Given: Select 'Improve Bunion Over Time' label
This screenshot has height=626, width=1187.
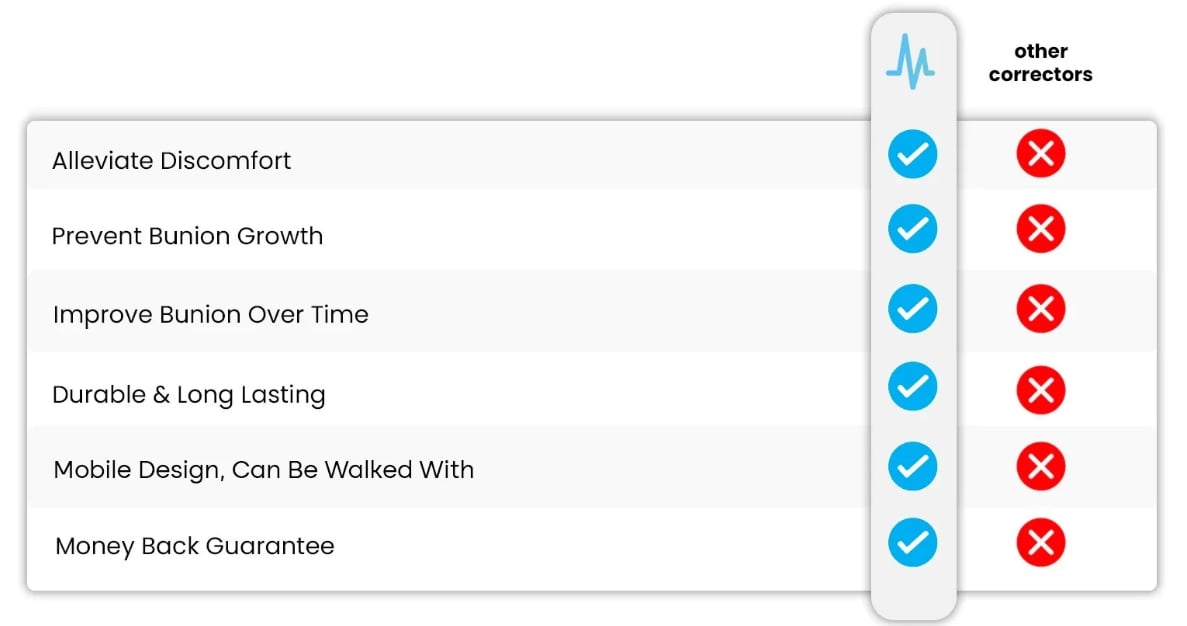Looking at the screenshot, I should [210, 315].
